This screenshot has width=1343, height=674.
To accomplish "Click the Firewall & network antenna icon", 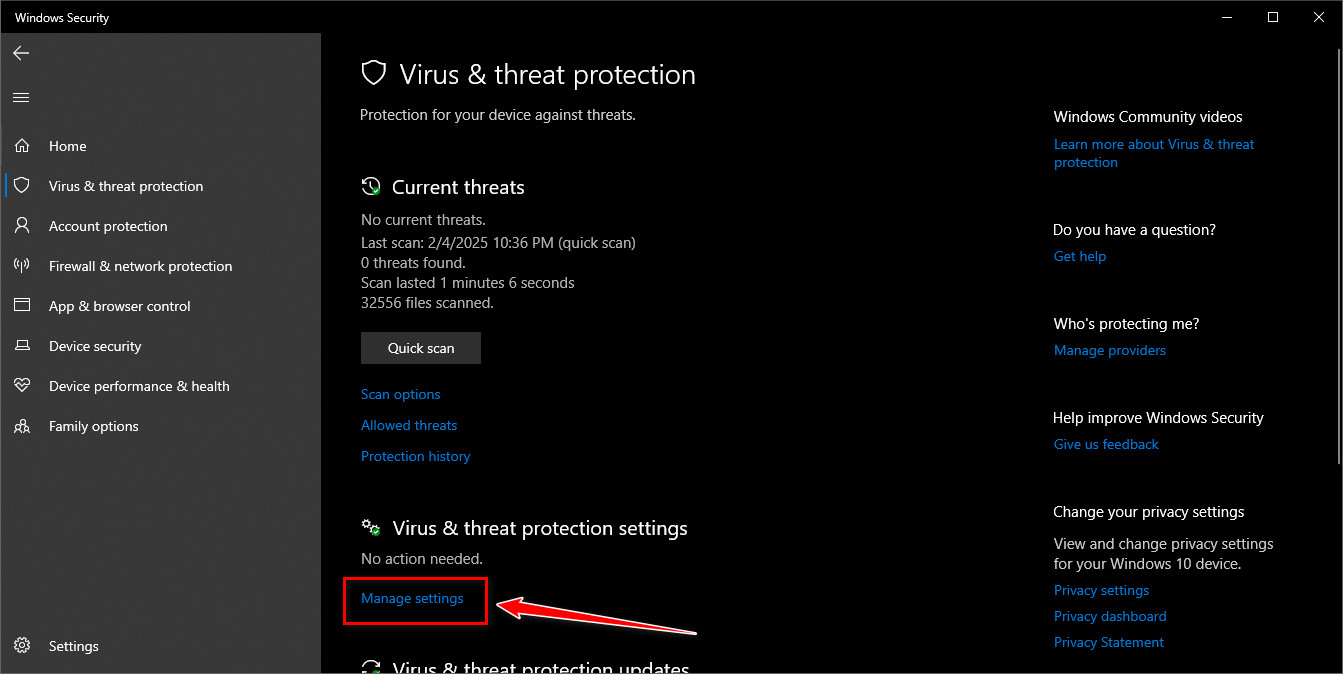I will (22, 266).
